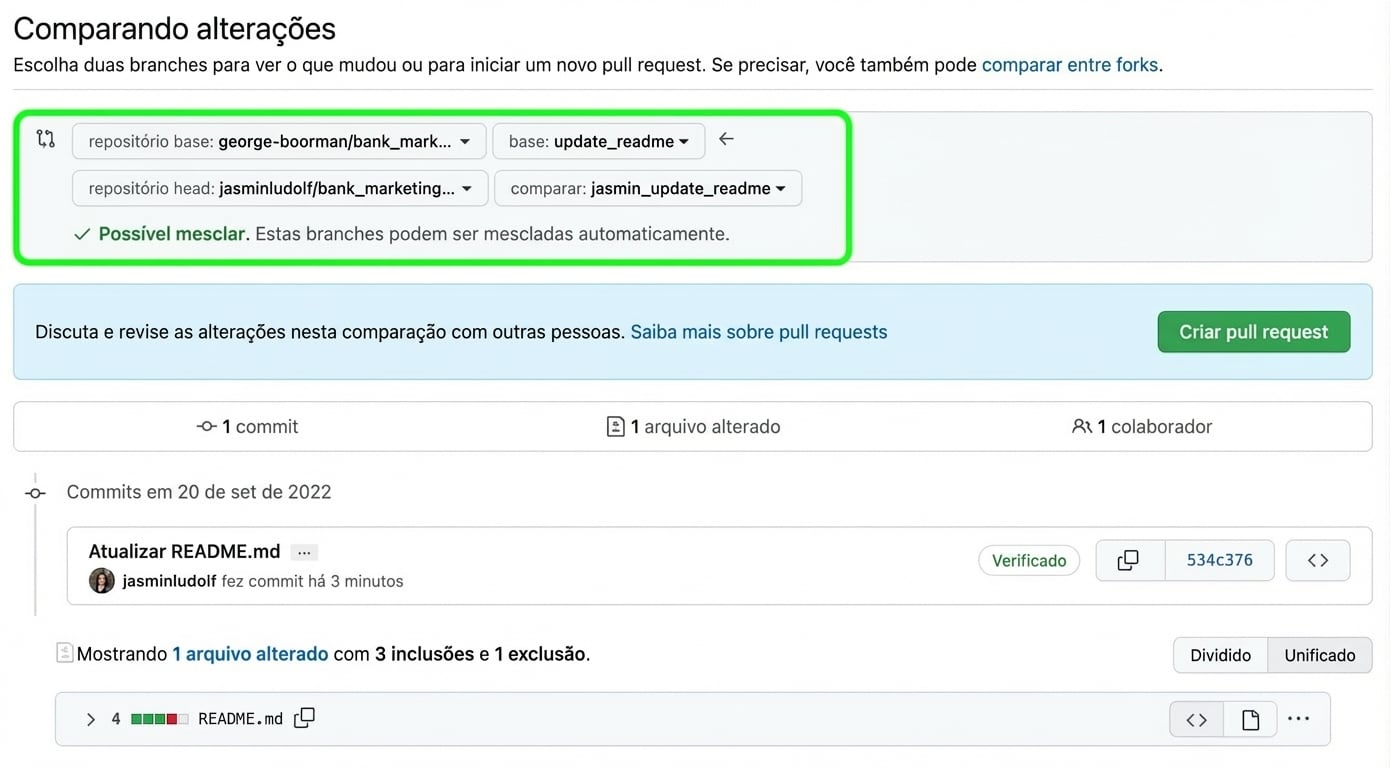The image size is (1390, 768).
Task: Click the 1 arquivo alterado link in summary
Action: (x=250, y=655)
